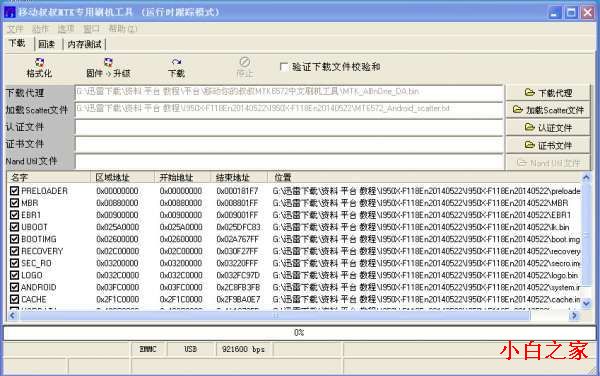Click the USB status bar entry
This screenshot has height=376, width=600.
coord(190,349)
